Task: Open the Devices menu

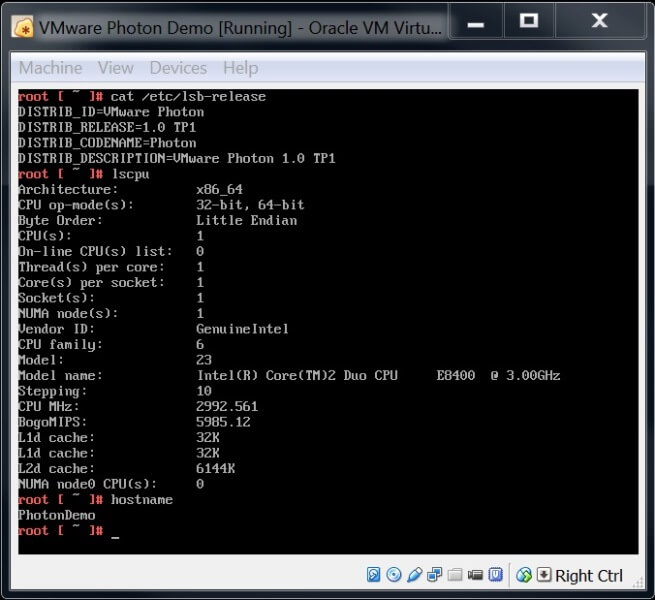Action: (x=178, y=68)
